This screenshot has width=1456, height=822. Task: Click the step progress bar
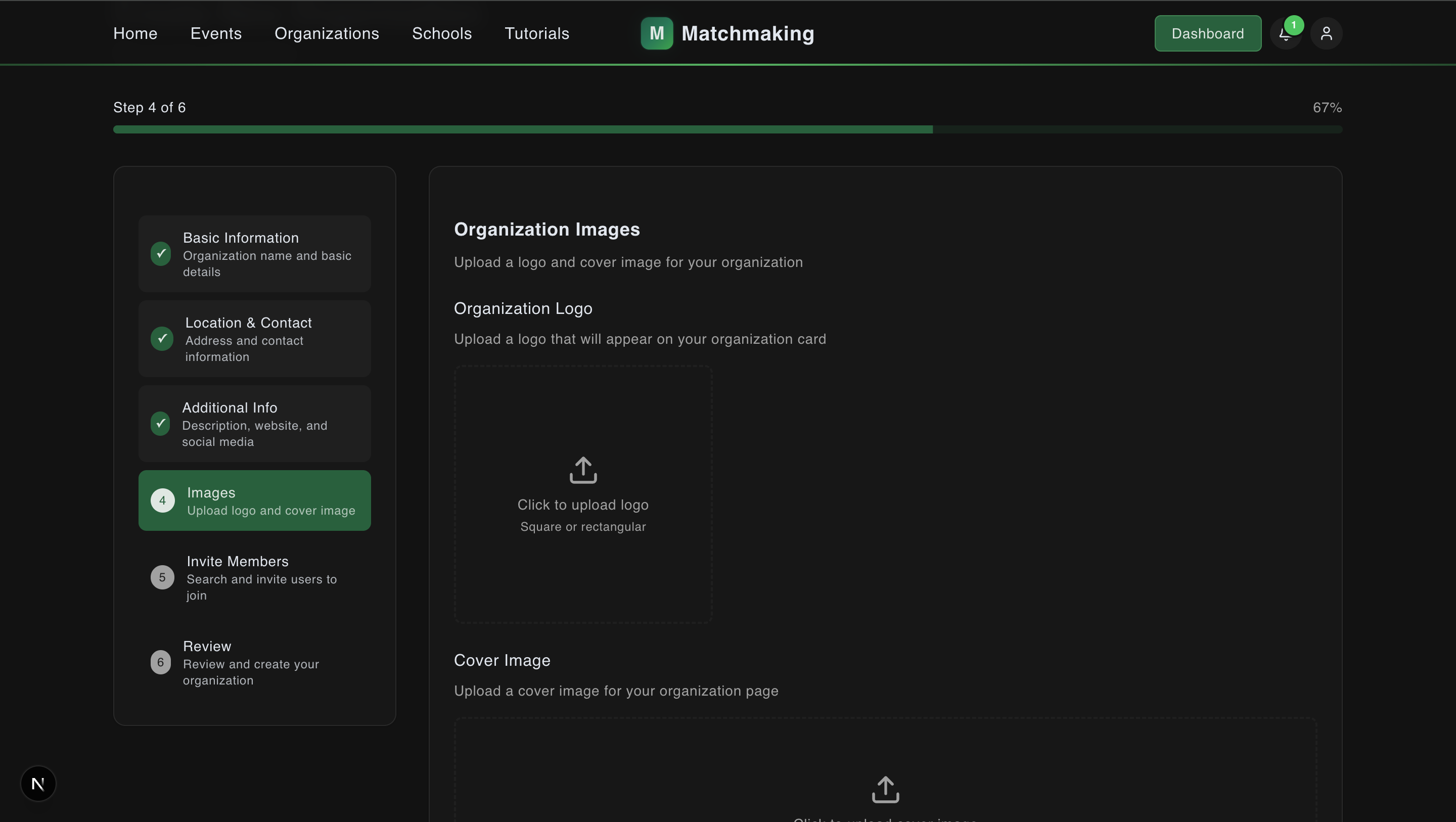tap(727, 129)
